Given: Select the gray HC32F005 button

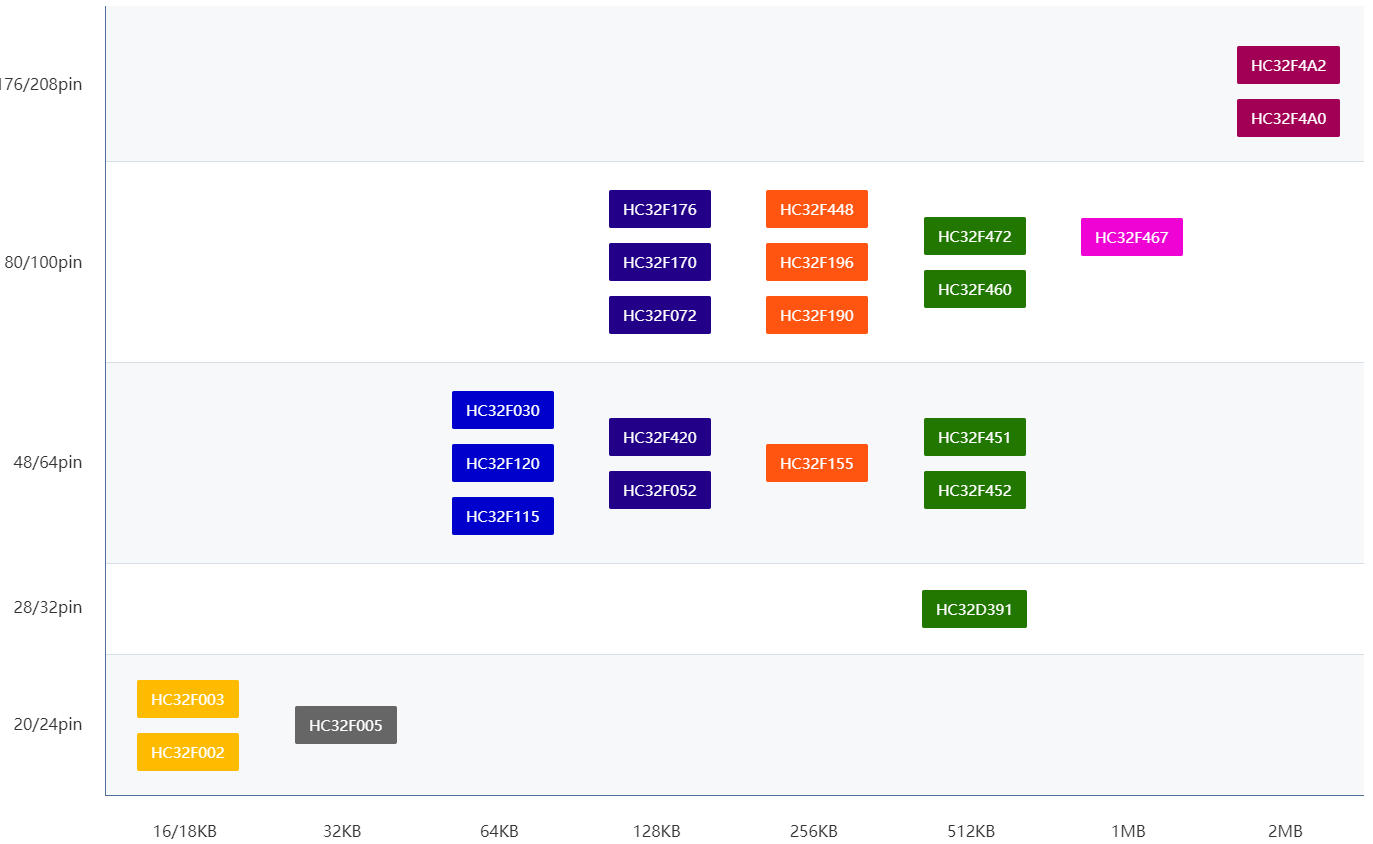Looking at the screenshot, I should (x=346, y=725).
